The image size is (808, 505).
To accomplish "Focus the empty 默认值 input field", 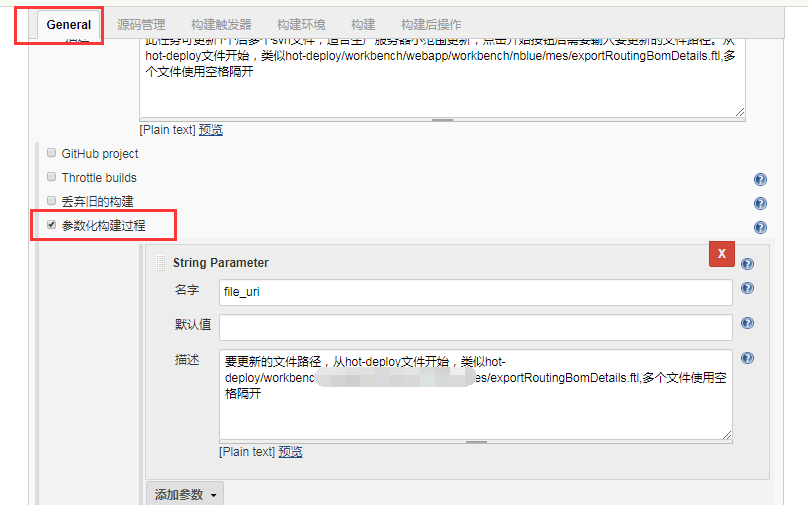I will point(475,327).
